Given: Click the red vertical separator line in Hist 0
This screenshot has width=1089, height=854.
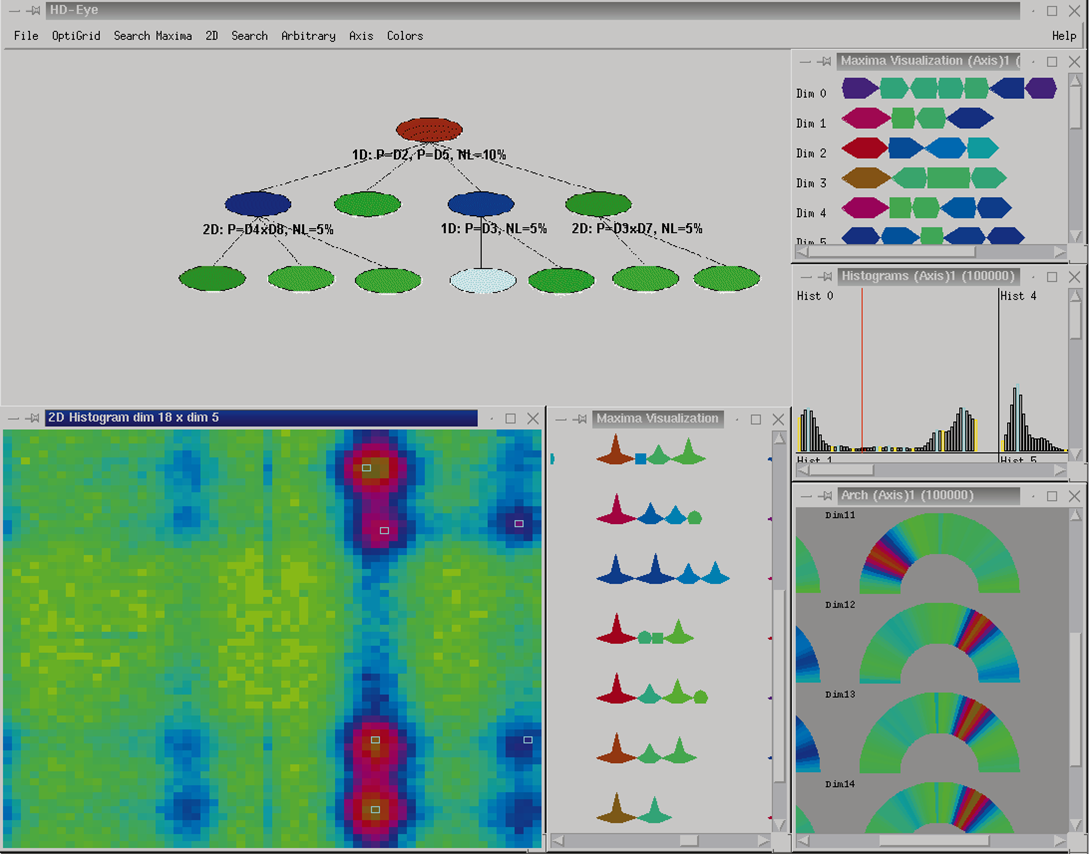Looking at the screenshot, I should click(x=862, y=371).
